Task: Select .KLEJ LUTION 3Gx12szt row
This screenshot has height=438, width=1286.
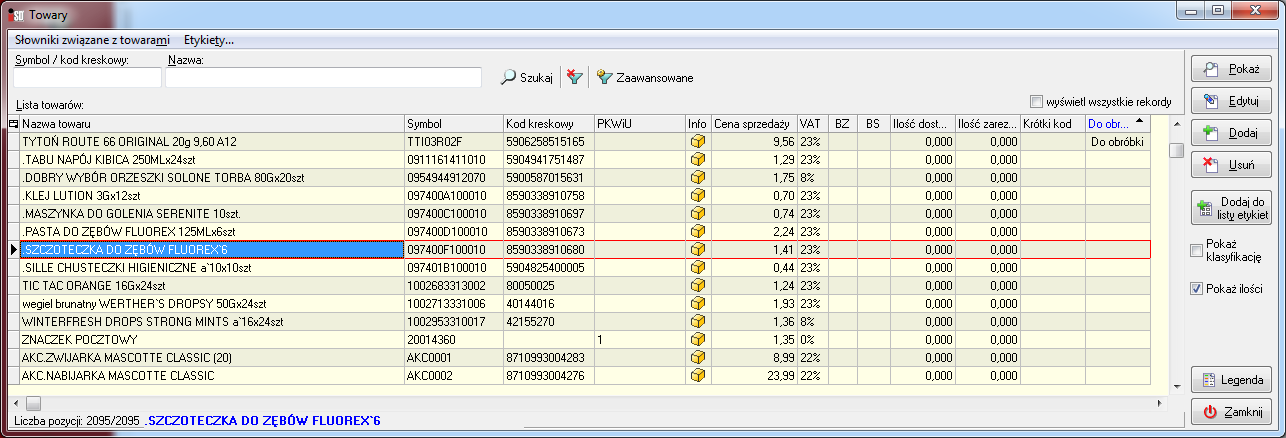Action: tap(580, 195)
